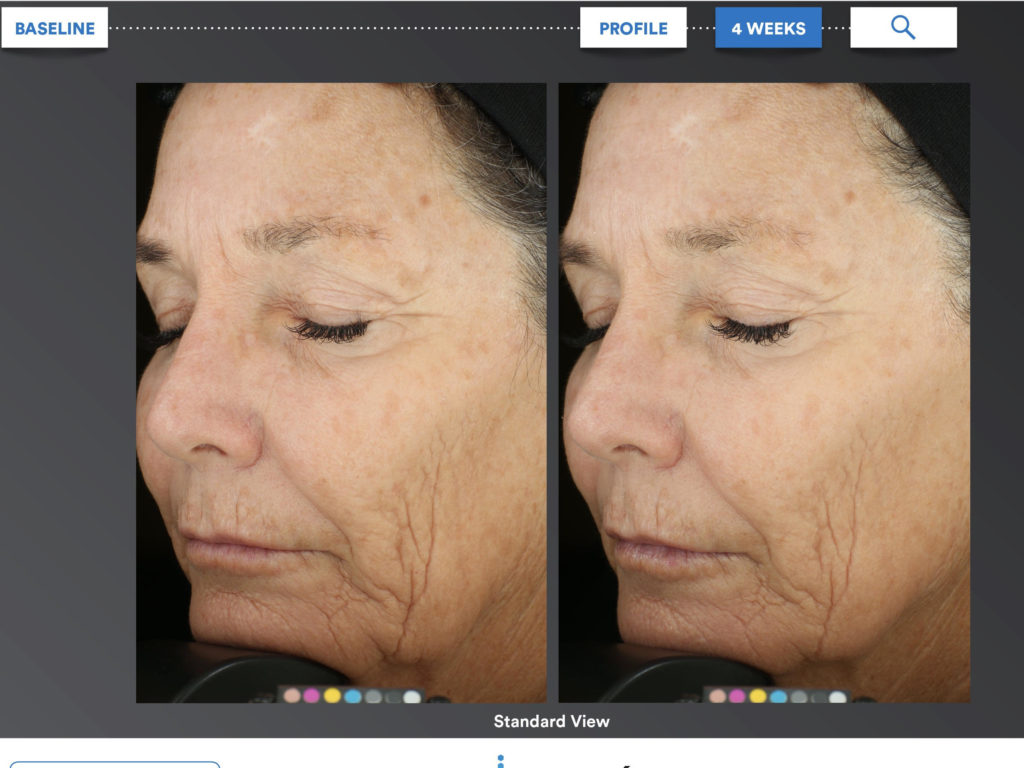Screen dimensions: 1024x768
Task: Click the Standard View caption
Action: click(x=552, y=721)
